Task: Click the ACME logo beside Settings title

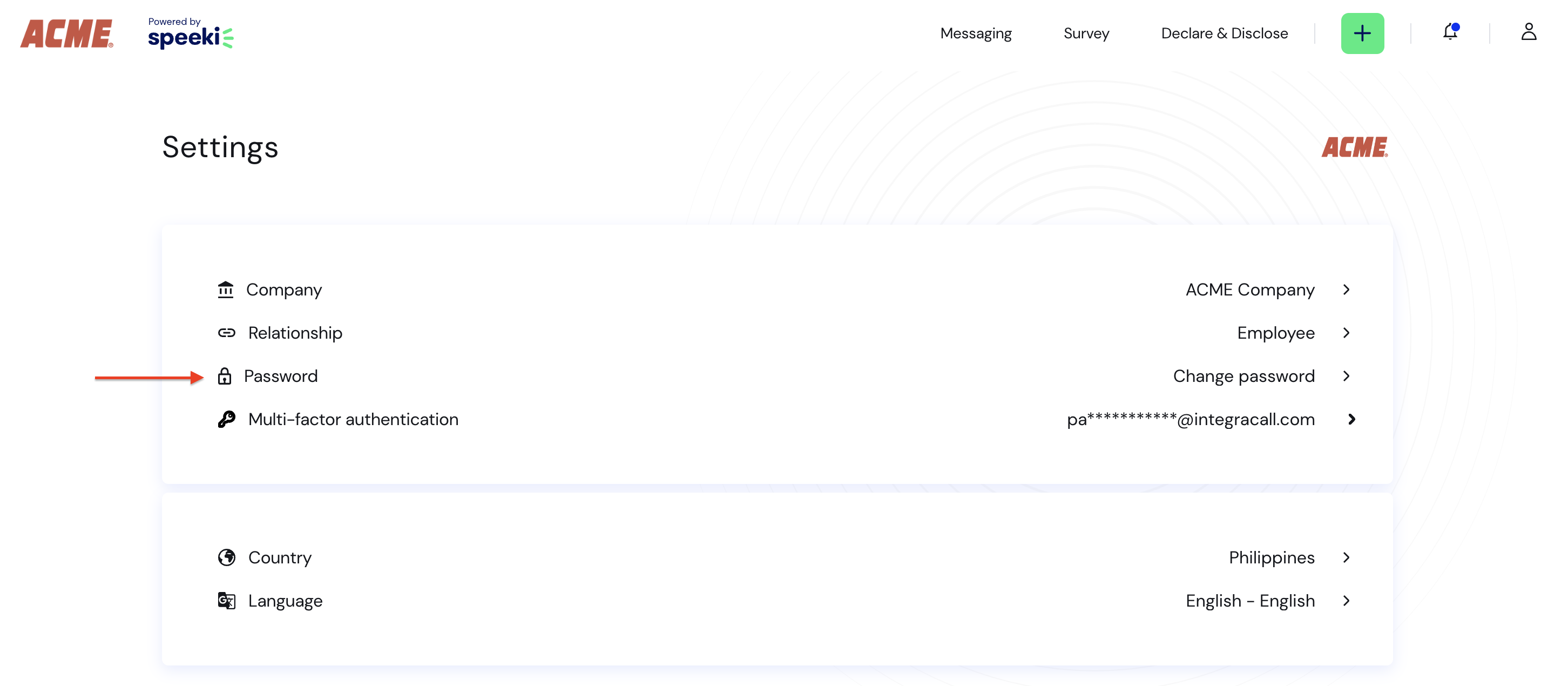Action: click(x=1354, y=147)
